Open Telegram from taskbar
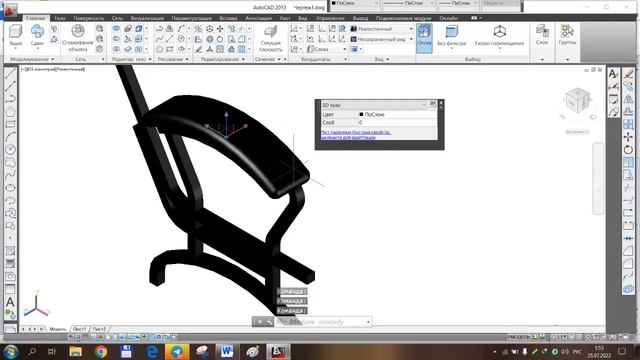This screenshot has height=360, width=640. click(x=177, y=351)
